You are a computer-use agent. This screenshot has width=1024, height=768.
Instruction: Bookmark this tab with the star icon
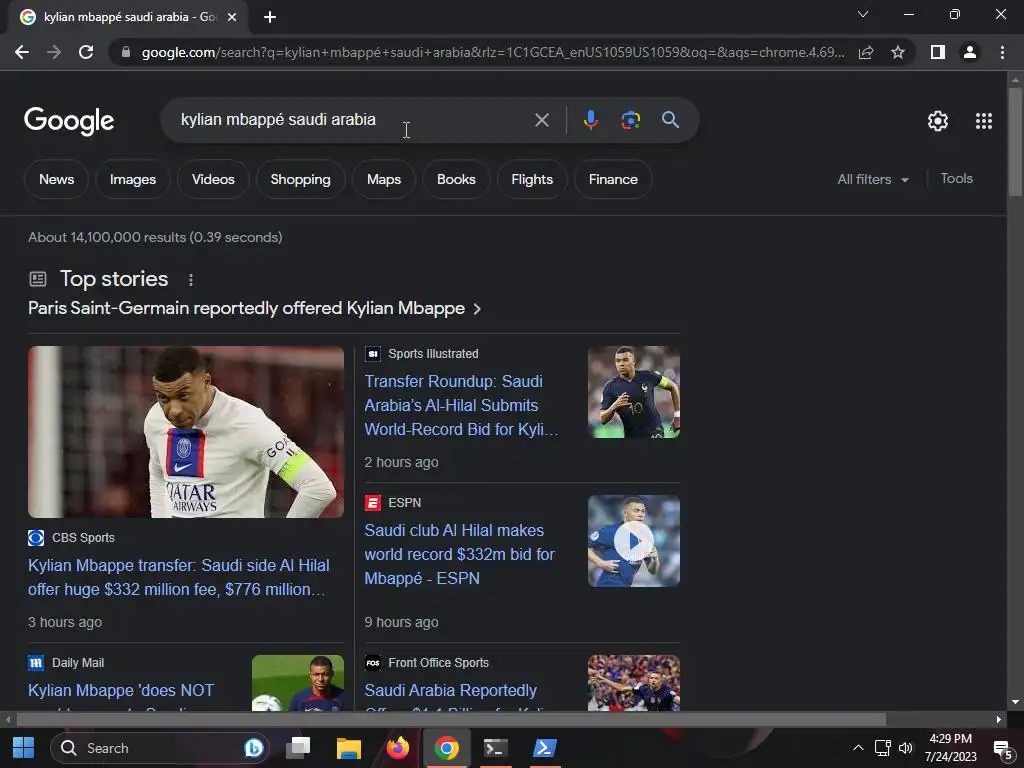pos(898,52)
